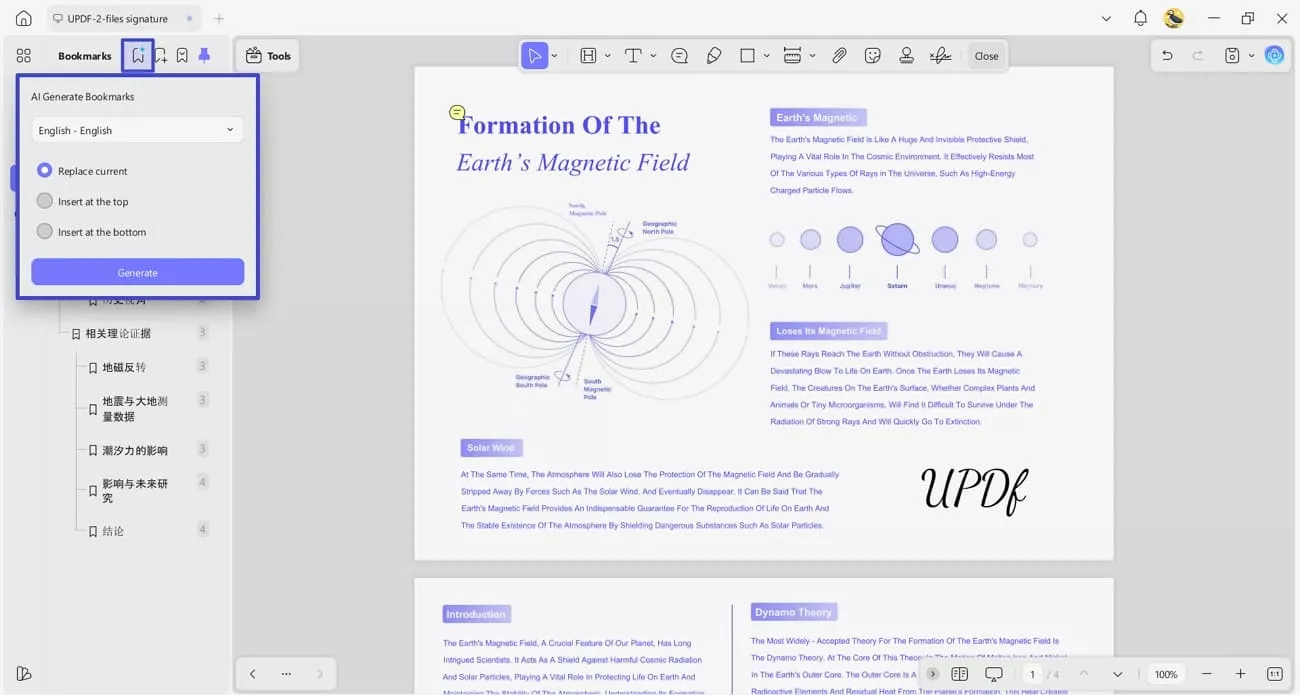Open cursor tool dropdown arrow

[x=554, y=56]
